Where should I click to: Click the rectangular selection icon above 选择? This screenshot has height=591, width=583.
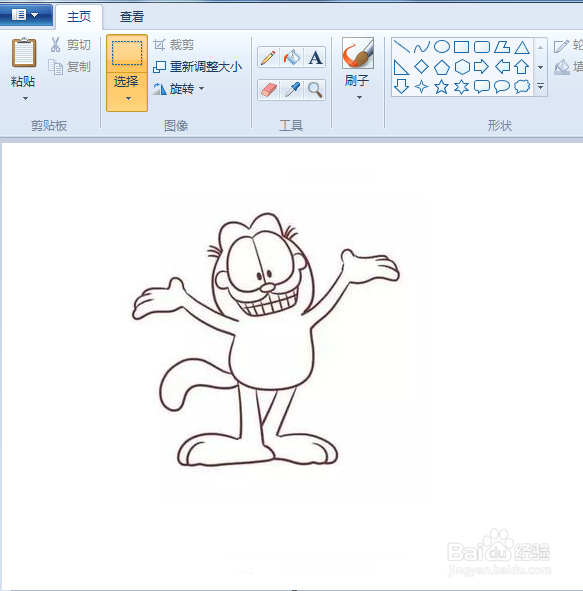tap(127, 53)
